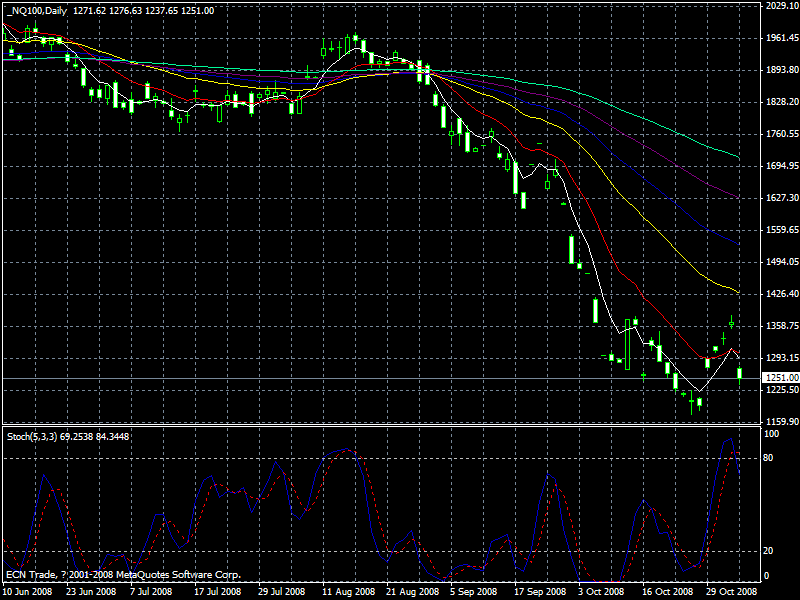The height and width of the screenshot is (600, 800).
Task: Click the stochastic 20 level label
Action: [768, 551]
